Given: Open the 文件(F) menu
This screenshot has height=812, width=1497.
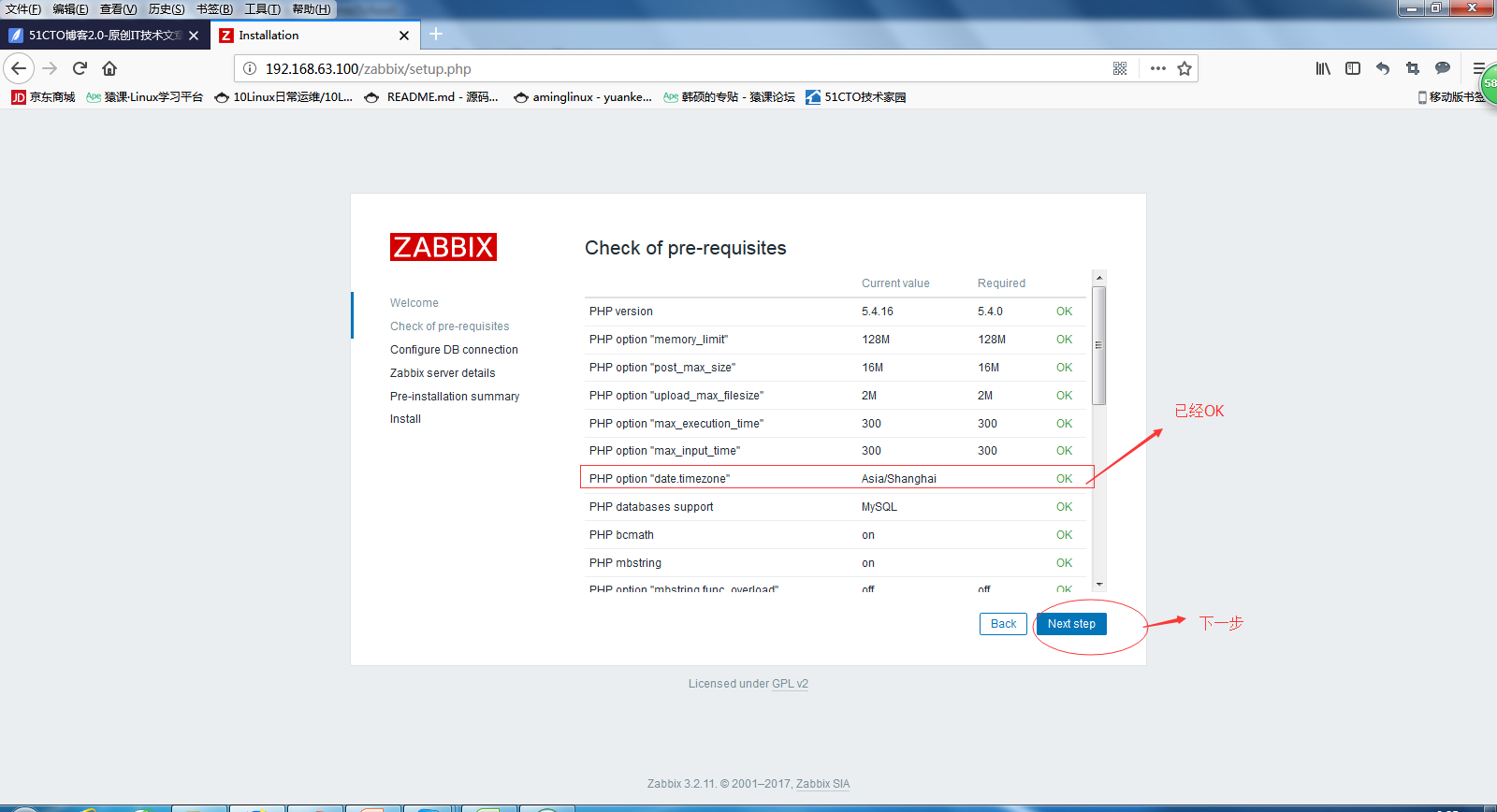Looking at the screenshot, I should tap(23, 9).
